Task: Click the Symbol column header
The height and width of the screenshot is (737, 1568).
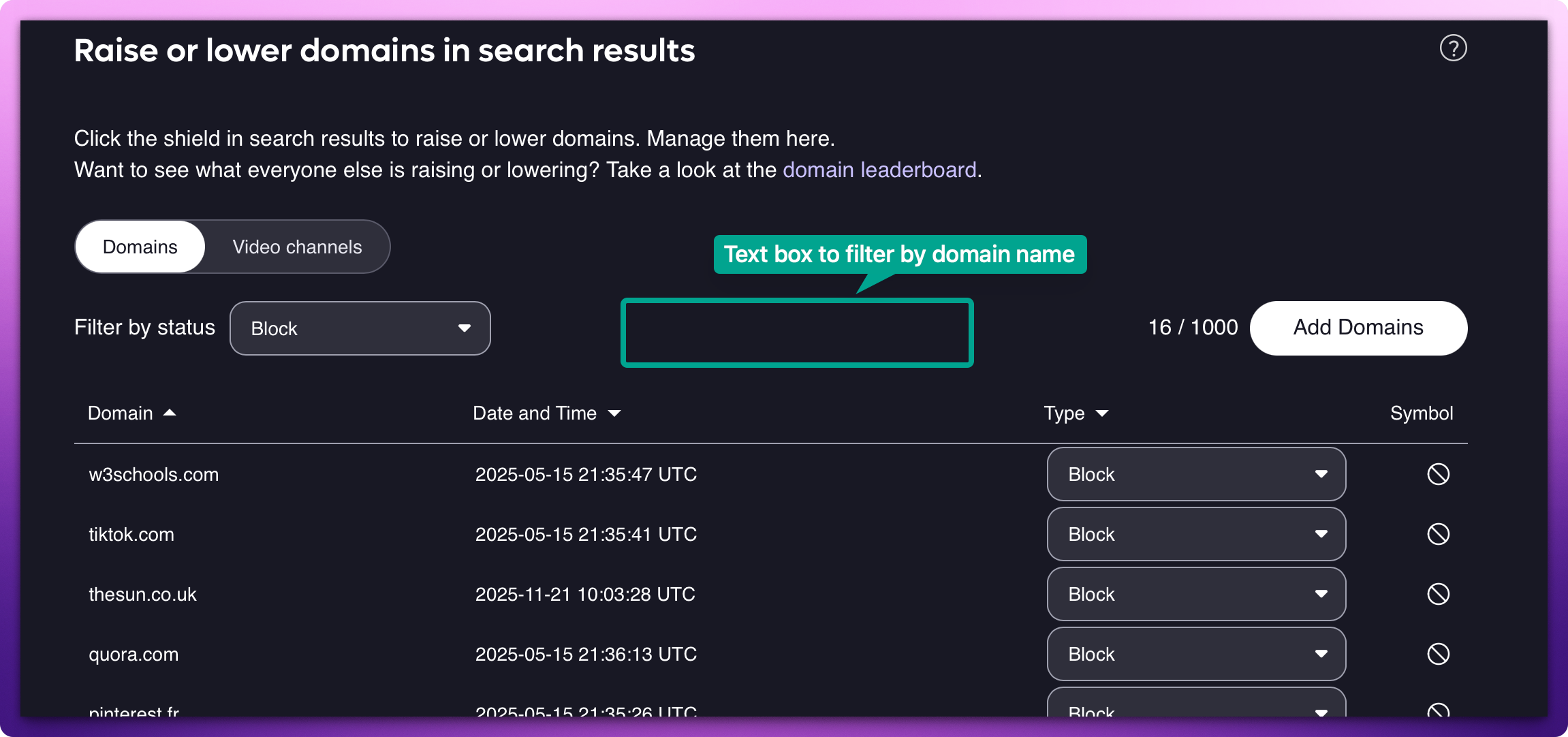Action: coord(1421,413)
